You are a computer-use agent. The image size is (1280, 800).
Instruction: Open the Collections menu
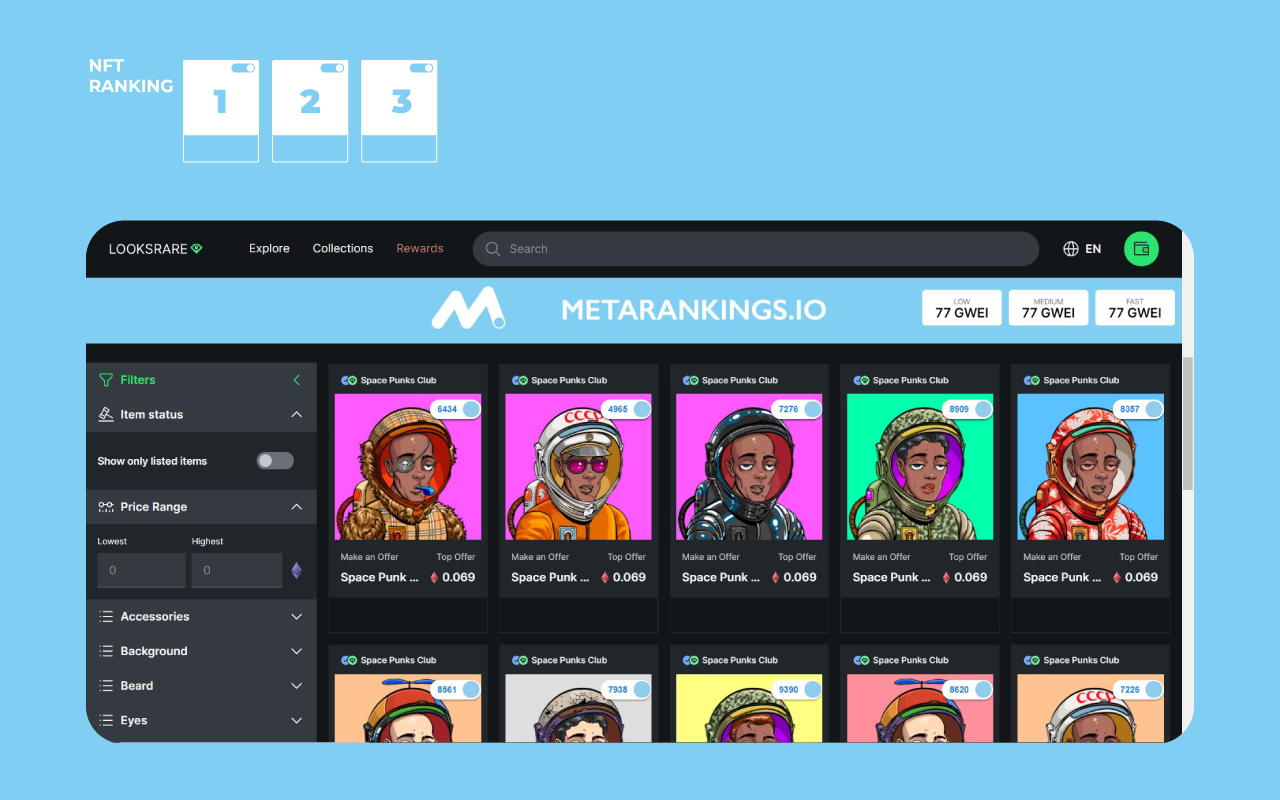343,249
